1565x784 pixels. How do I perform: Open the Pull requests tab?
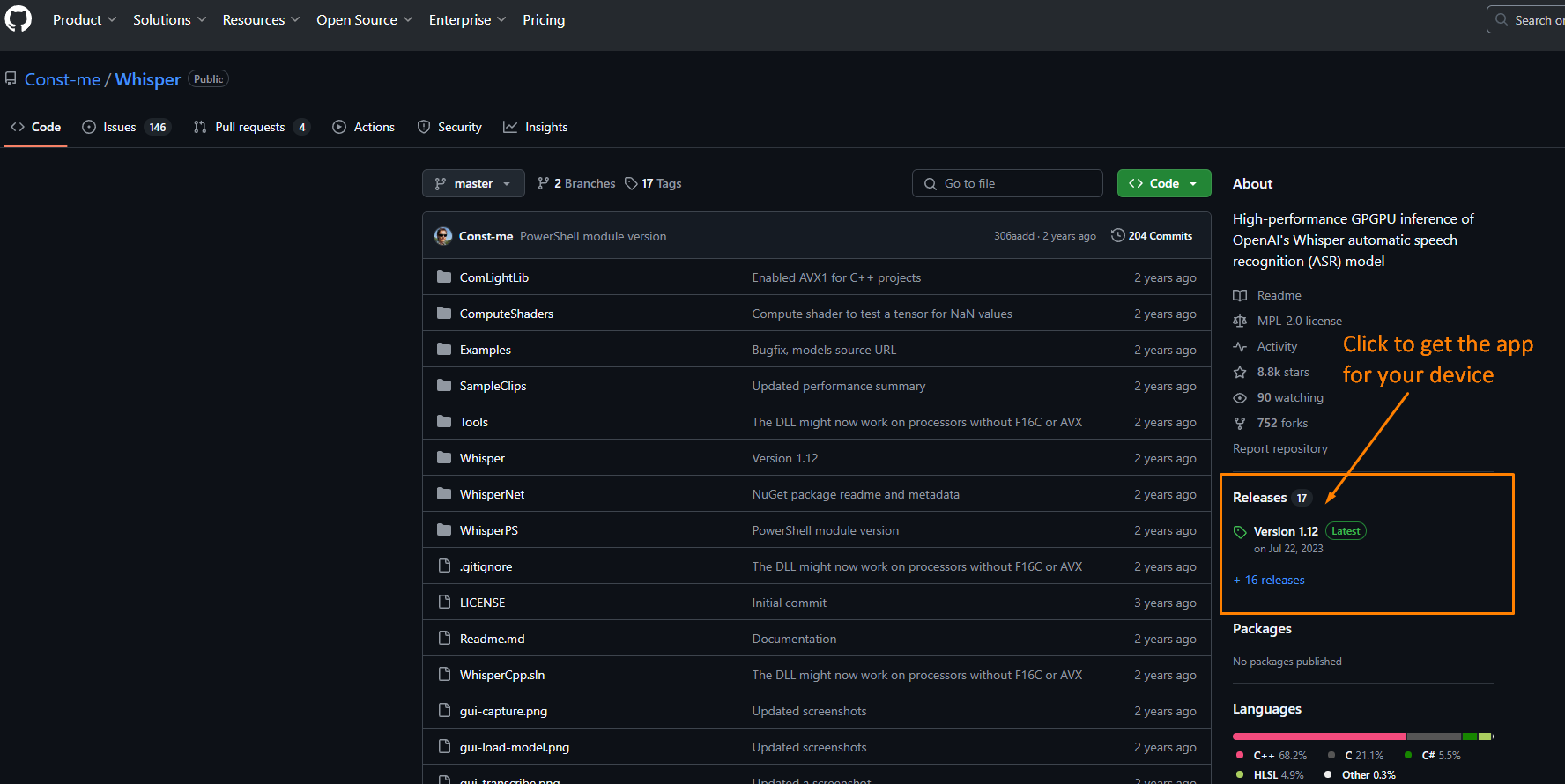point(250,127)
